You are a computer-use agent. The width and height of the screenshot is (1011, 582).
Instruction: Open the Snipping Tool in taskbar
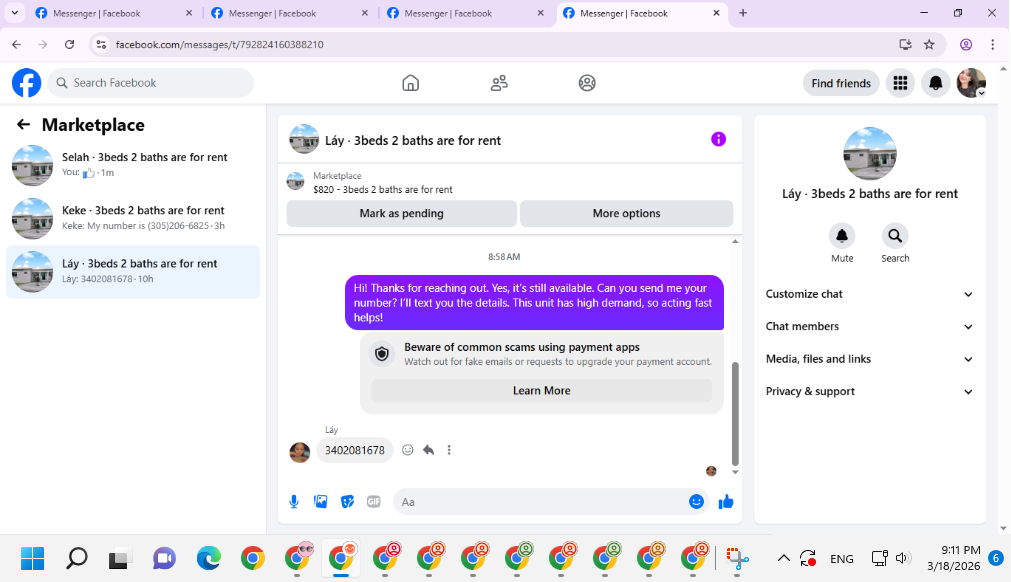(737, 558)
